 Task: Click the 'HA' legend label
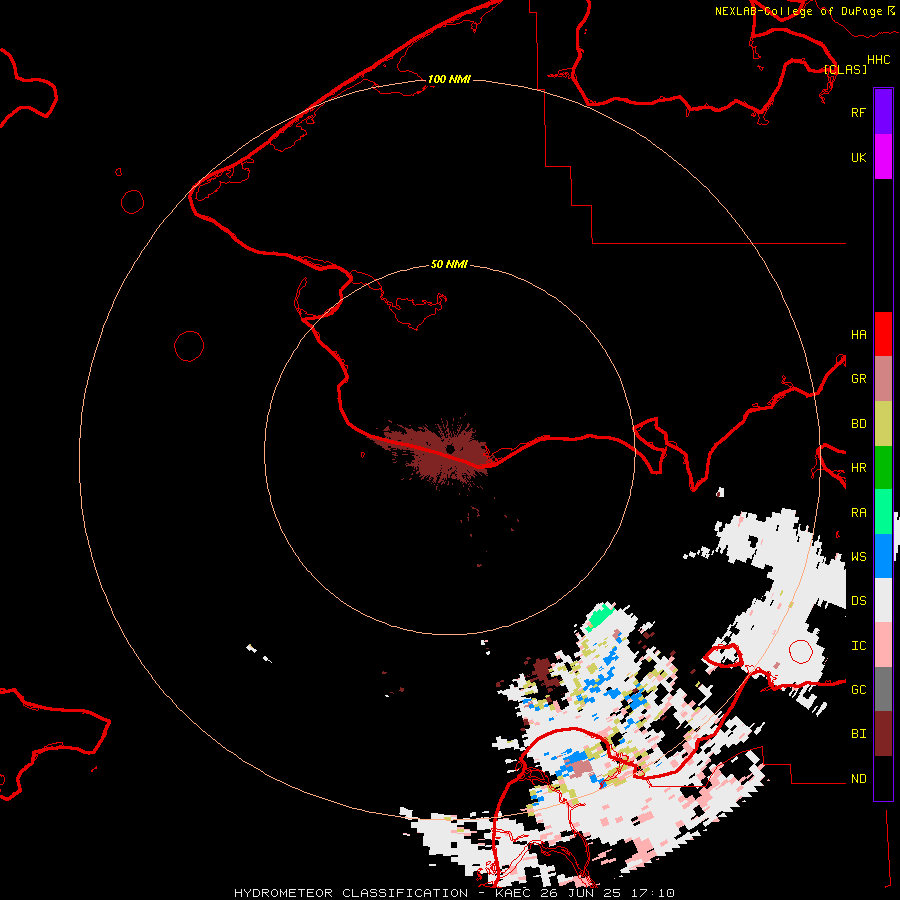coord(858,334)
